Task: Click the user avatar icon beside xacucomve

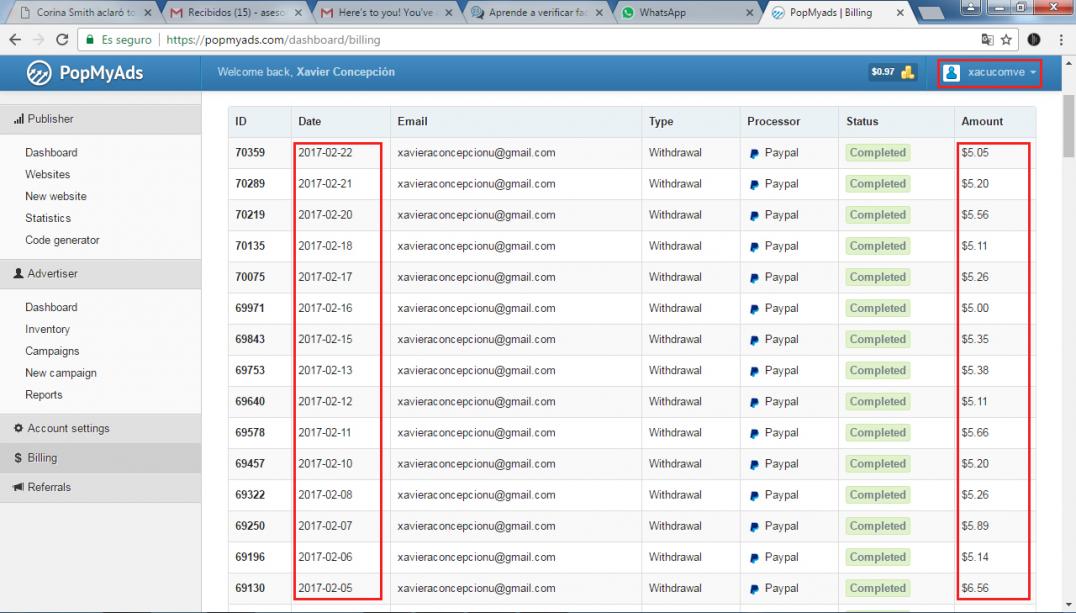Action: pyautogui.click(x=952, y=72)
